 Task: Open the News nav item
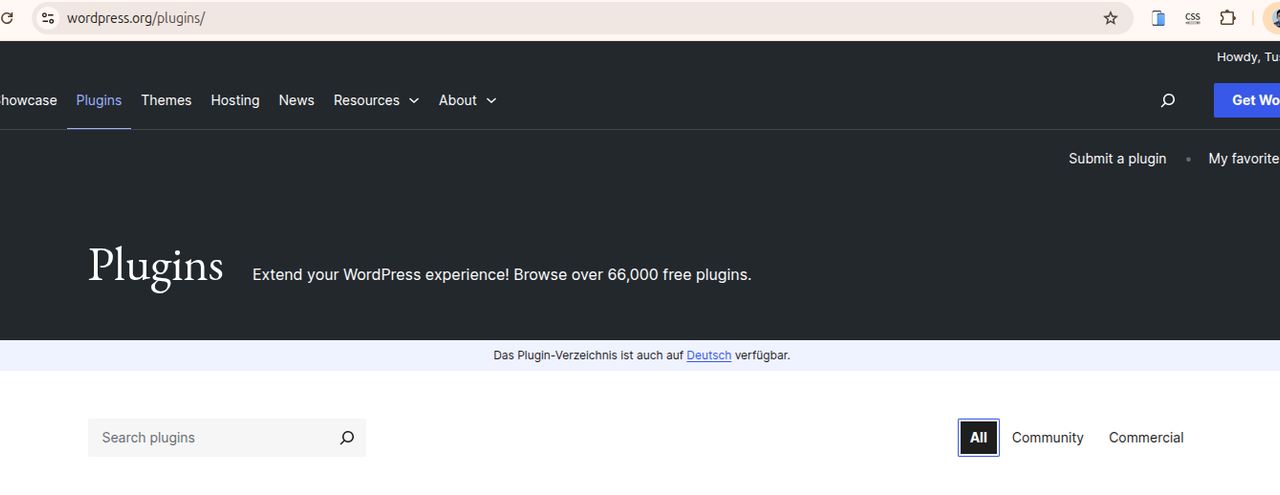pyautogui.click(x=296, y=100)
